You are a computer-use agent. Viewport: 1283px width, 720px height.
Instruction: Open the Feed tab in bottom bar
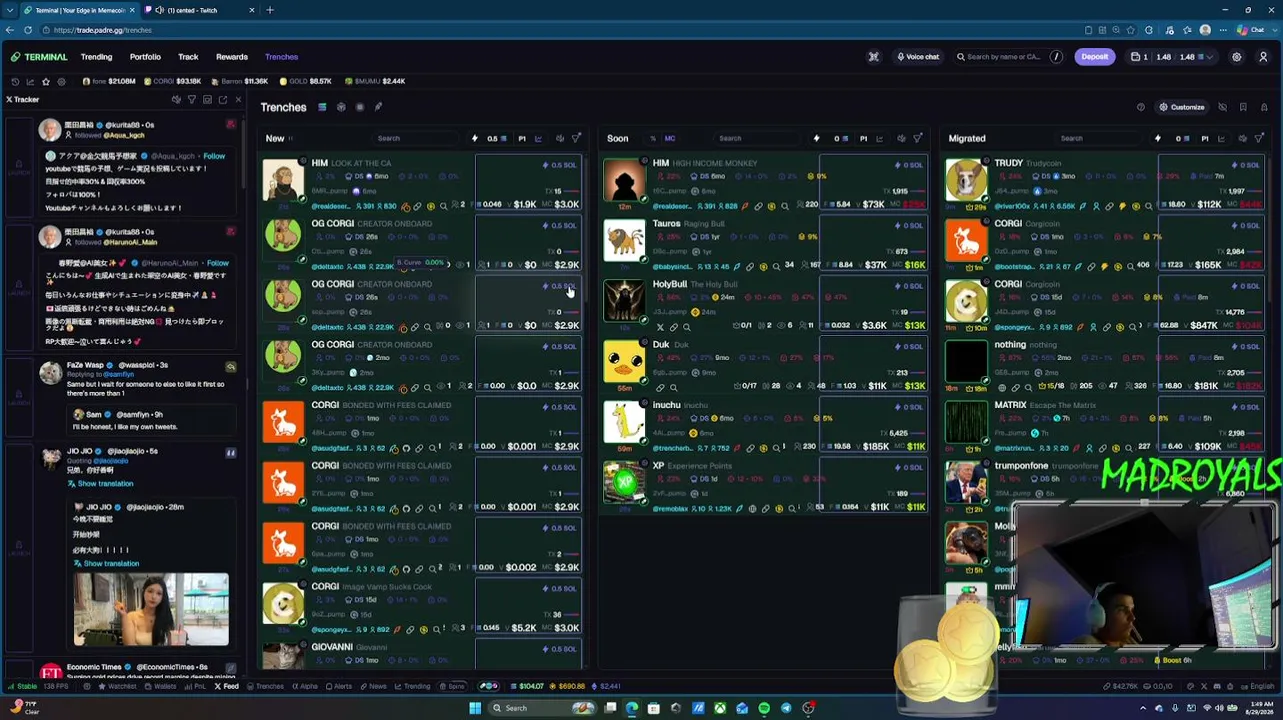(x=226, y=686)
